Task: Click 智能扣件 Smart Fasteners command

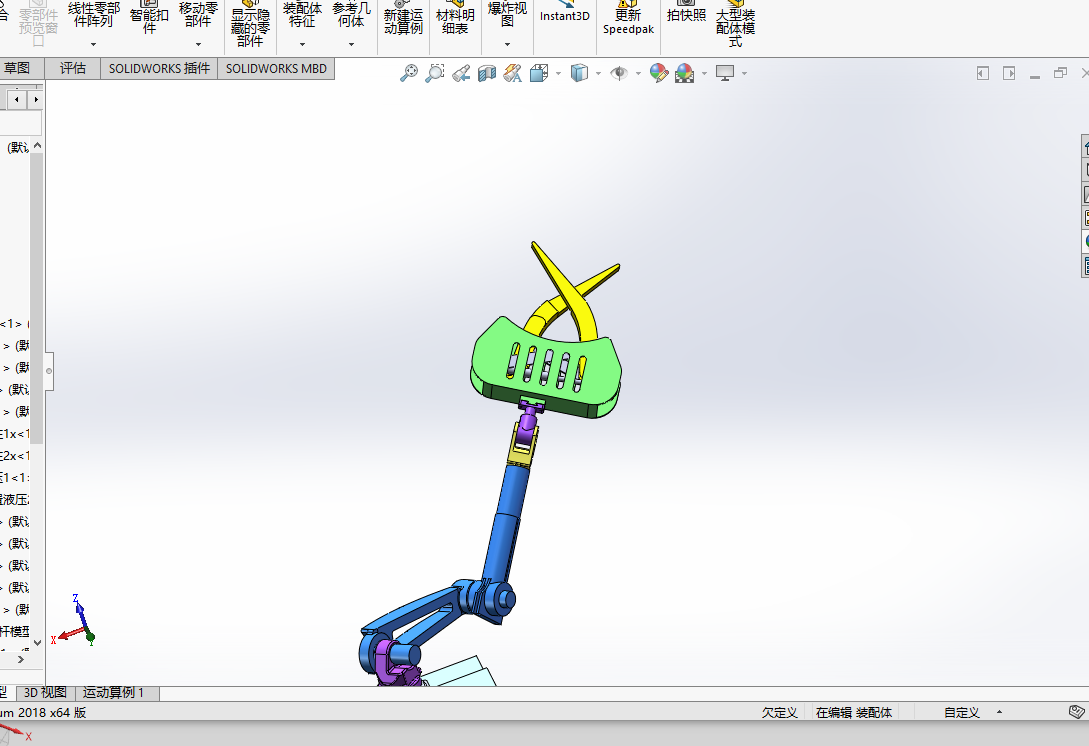Action: 149,17
